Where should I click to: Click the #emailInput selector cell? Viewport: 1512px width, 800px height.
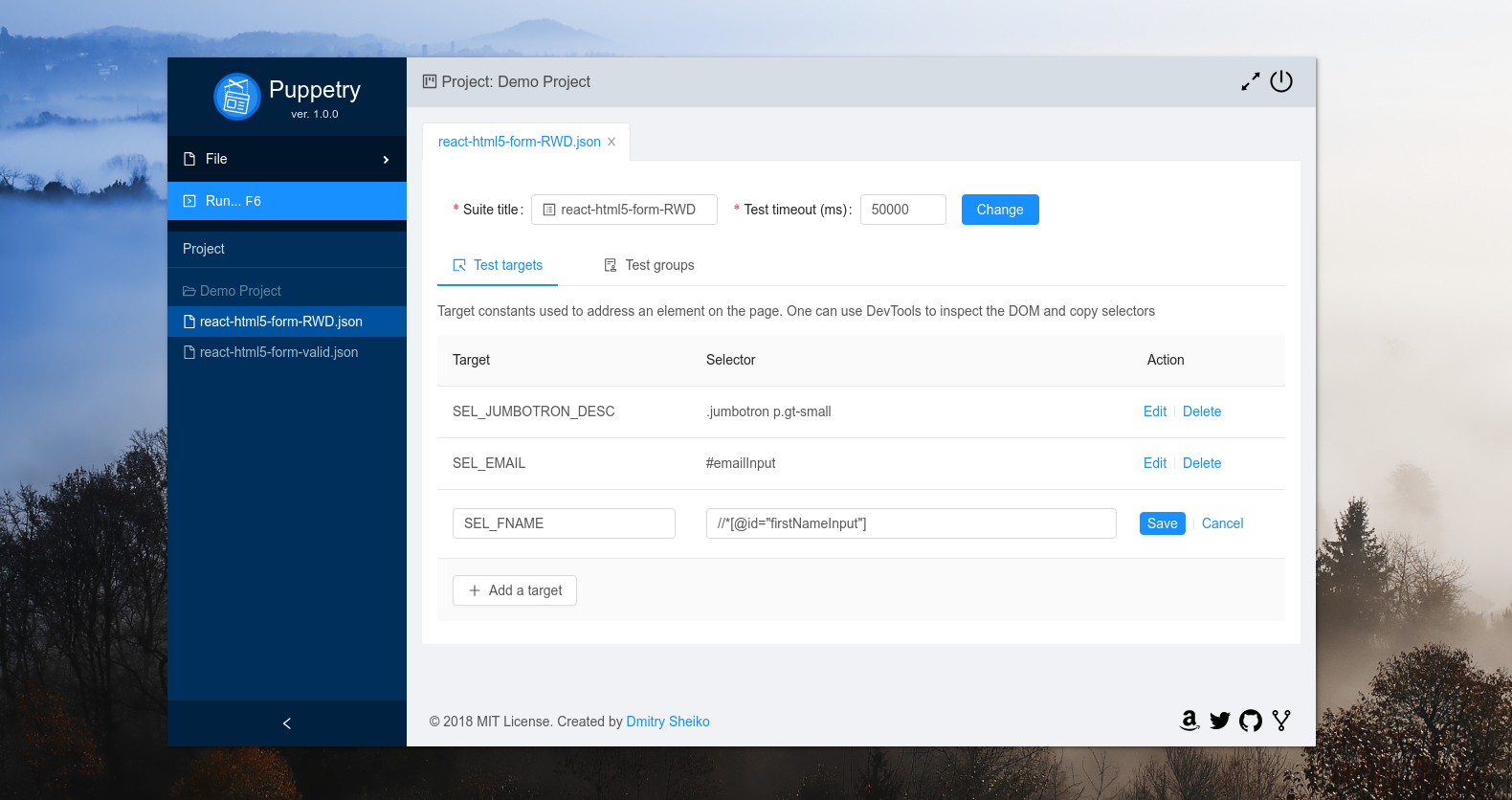pos(741,463)
